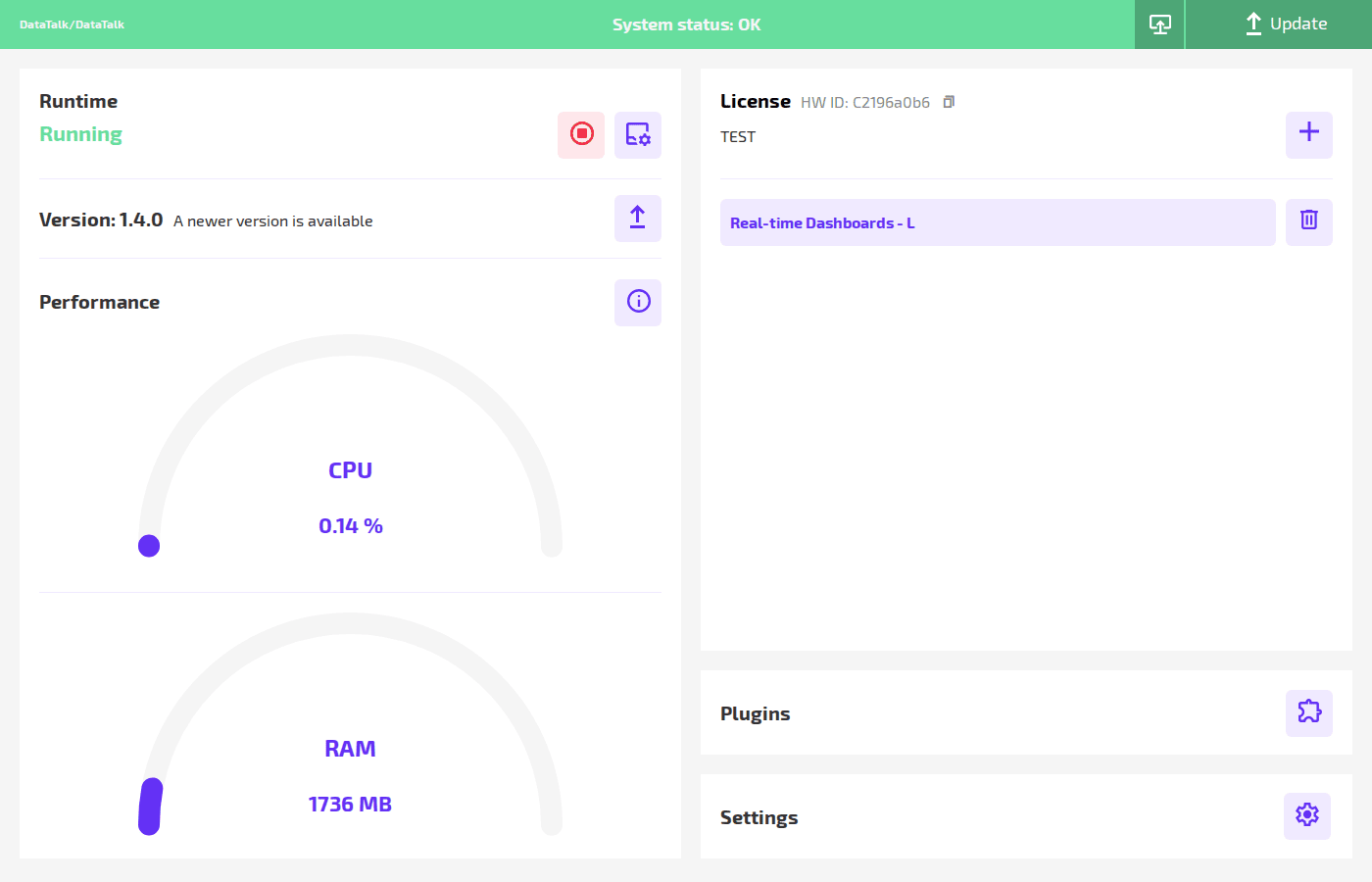
Task: Open the Plugins puzzle icon
Action: tap(1309, 712)
